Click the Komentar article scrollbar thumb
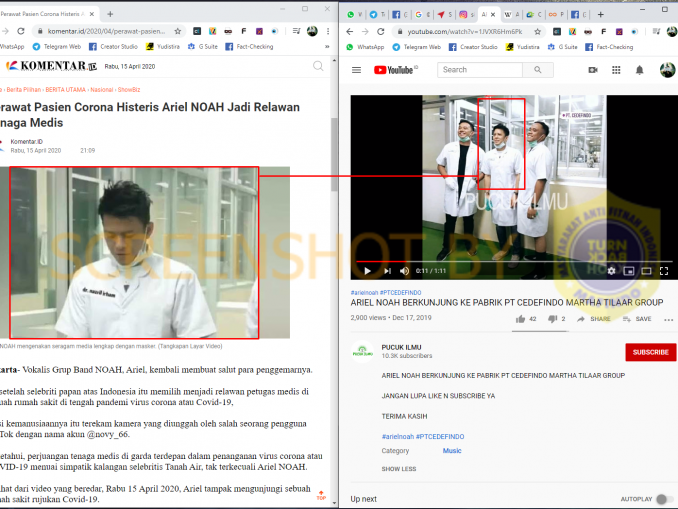 (x=334, y=154)
